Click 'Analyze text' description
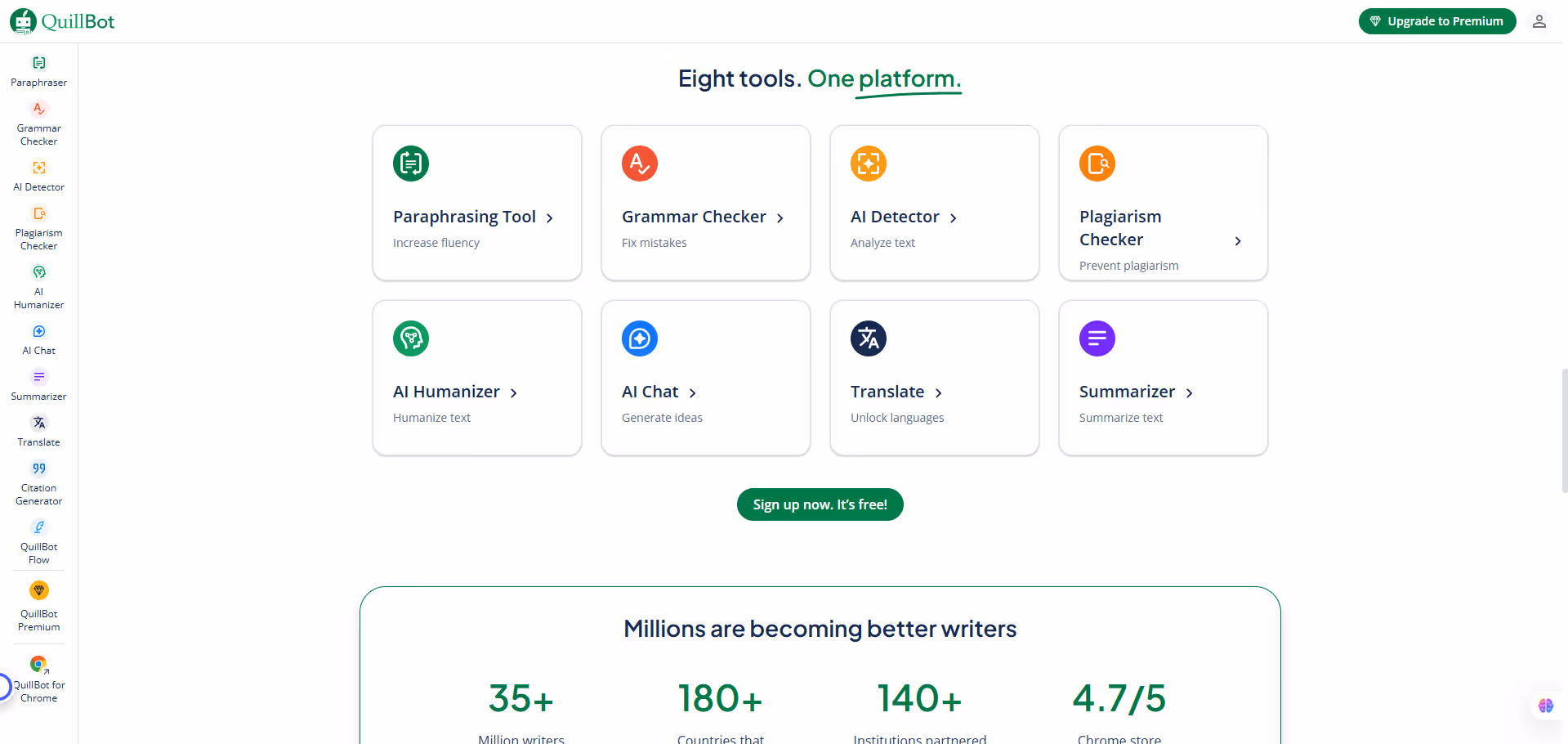Screen dimensions: 1568x744 (882, 243)
